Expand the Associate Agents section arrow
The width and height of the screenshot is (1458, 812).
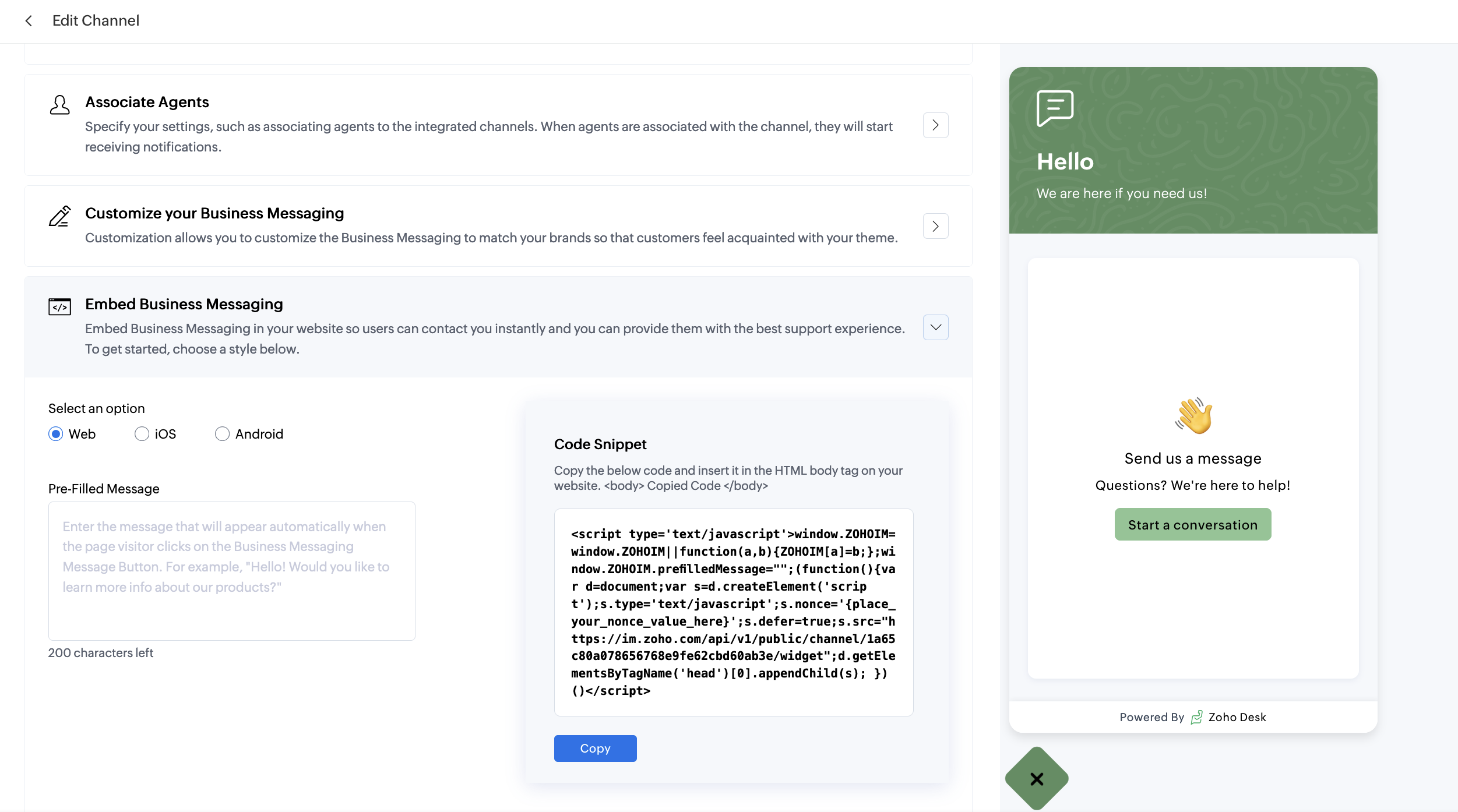pos(935,125)
